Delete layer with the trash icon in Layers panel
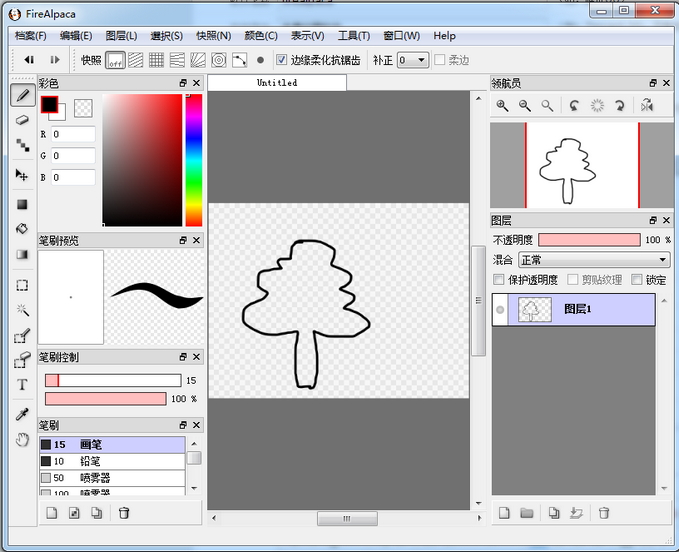The height and width of the screenshot is (552, 679). (604, 513)
